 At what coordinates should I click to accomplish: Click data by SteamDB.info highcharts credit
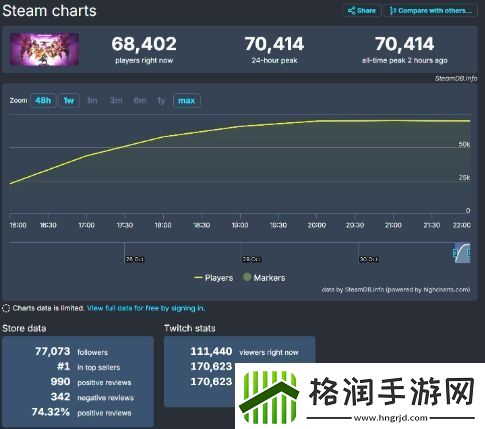click(x=396, y=290)
